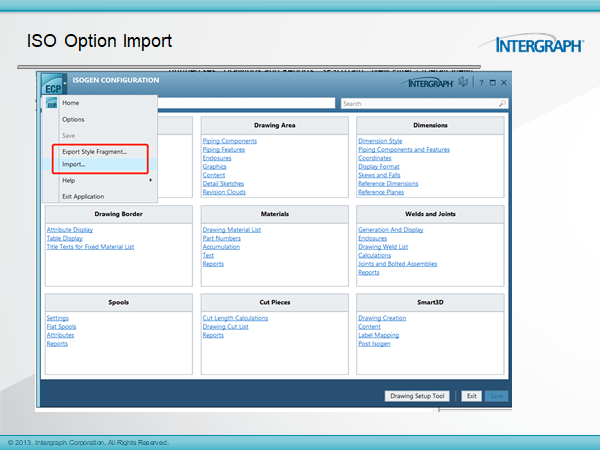The width and height of the screenshot is (600, 450).
Task: Open the Cut Length Calculations link
Action: 235,318
